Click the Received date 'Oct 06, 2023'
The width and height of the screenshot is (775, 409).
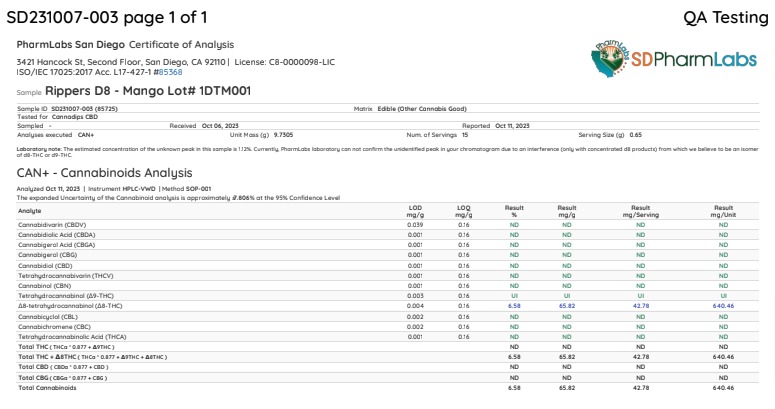point(220,126)
